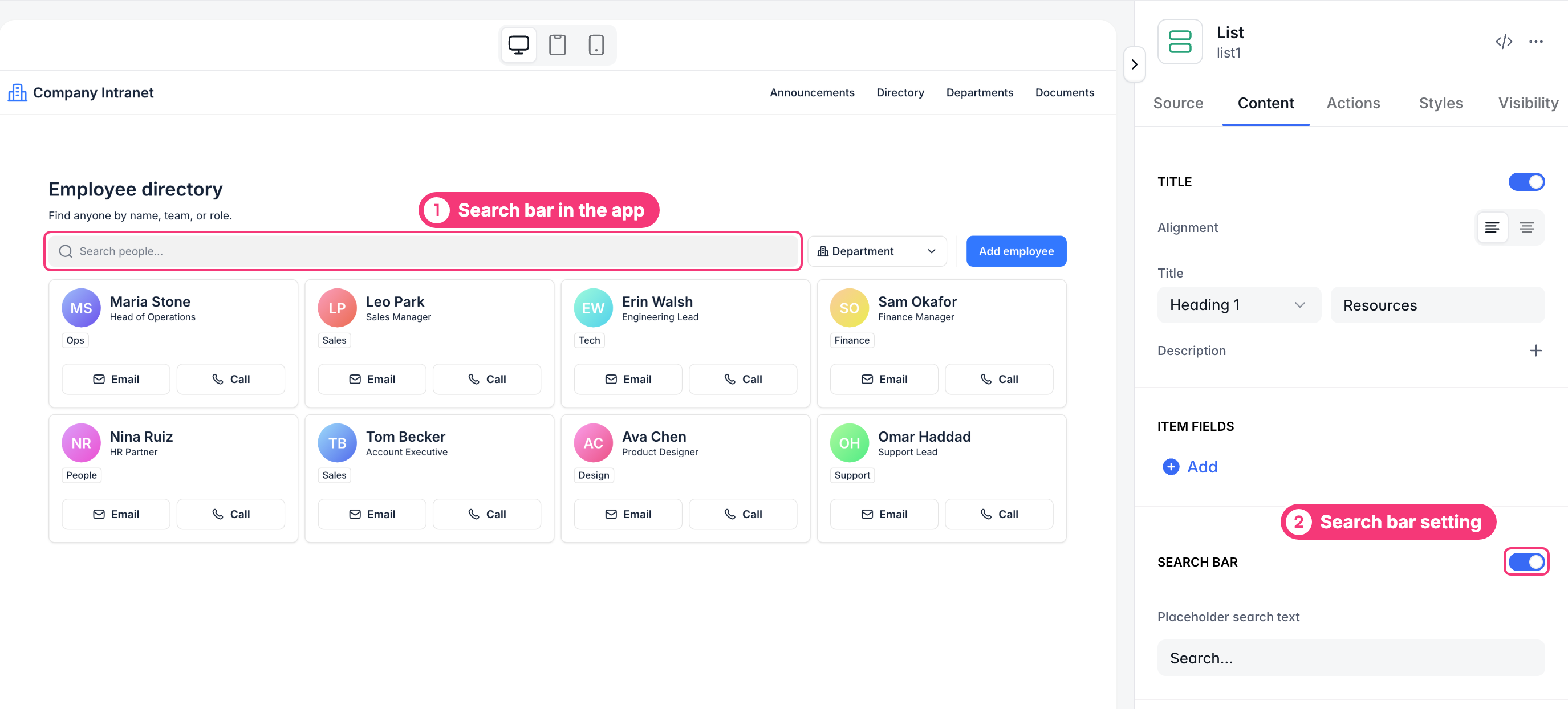Go to Documents in top navigation
The height and width of the screenshot is (709, 1568).
click(1064, 92)
